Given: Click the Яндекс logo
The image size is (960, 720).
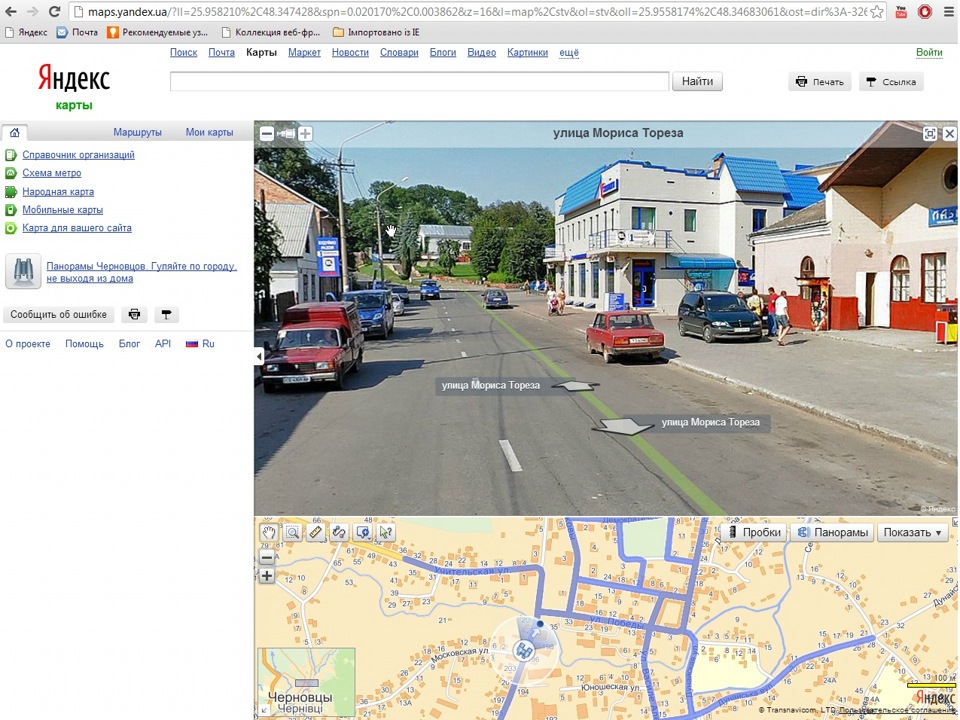Looking at the screenshot, I should tap(73, 78).
